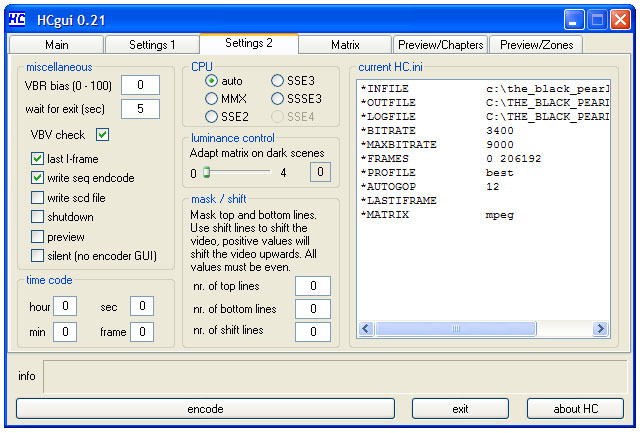Screen dimensions: 640x433
Task: Select SSE2 CPU option
Action: click(211, 117)
